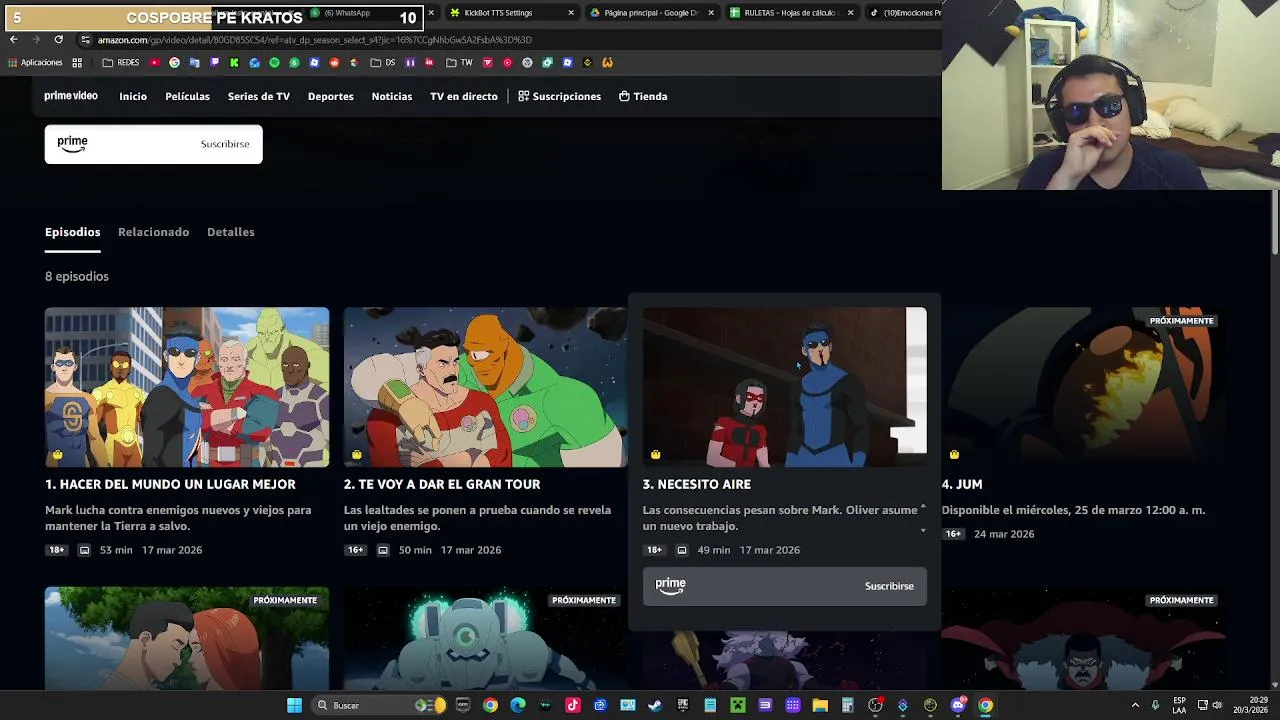
Task: Click subtitles icon for episode 2
Action: 383,550
